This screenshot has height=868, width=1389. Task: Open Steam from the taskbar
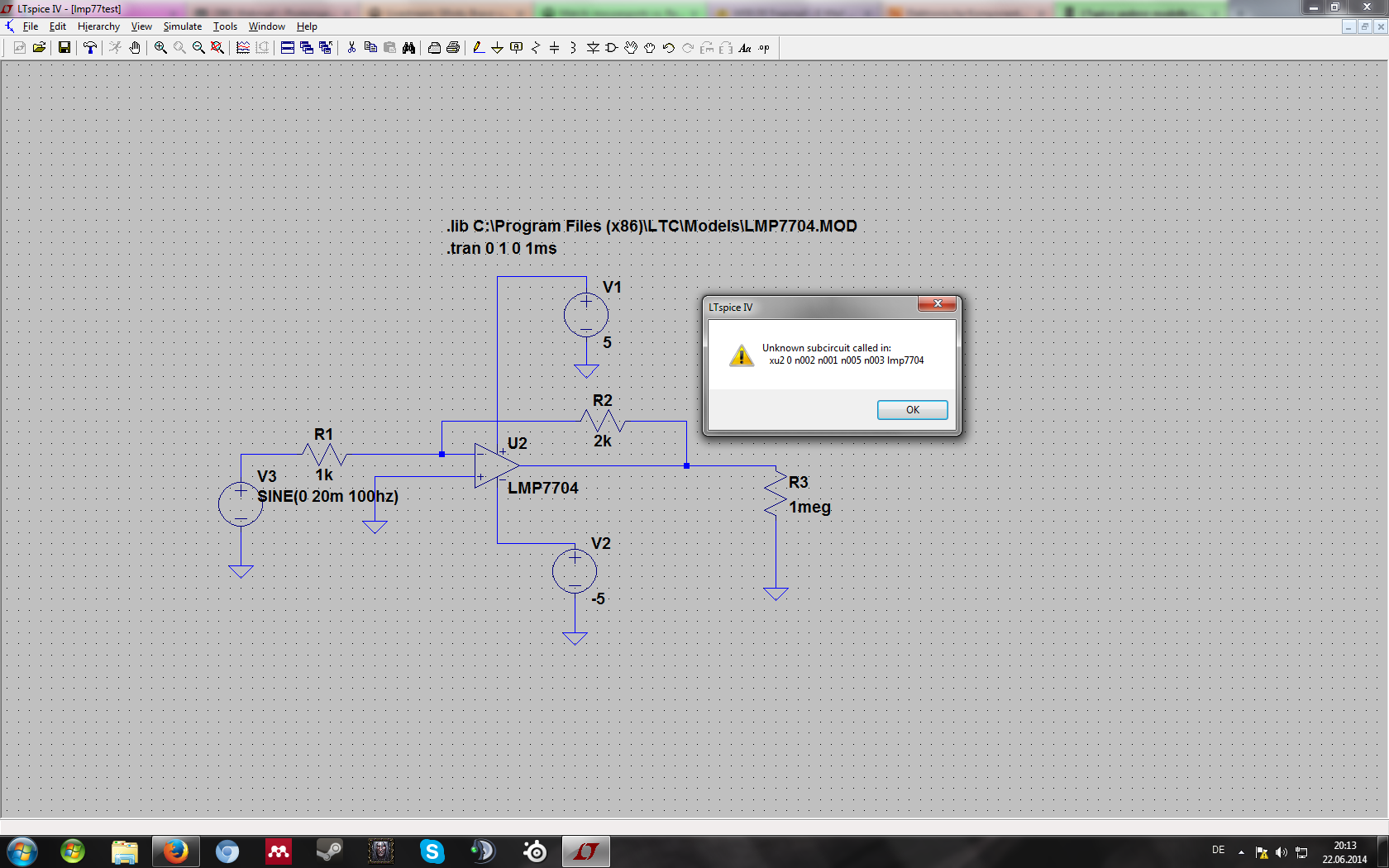(330, 851)
